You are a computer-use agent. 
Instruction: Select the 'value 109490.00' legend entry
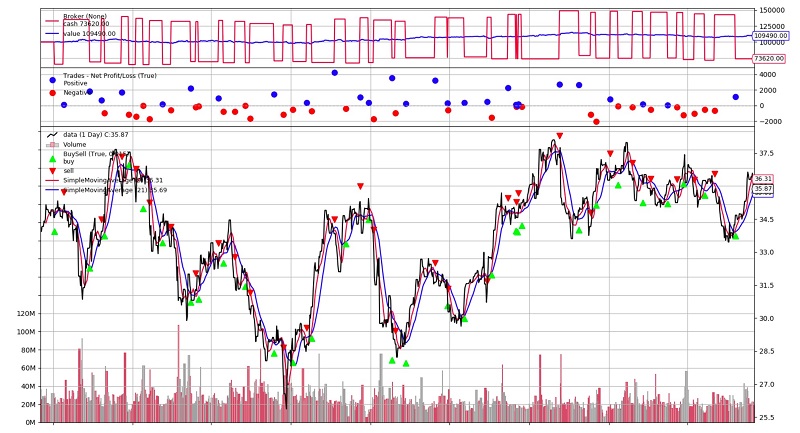pos(89,34)
